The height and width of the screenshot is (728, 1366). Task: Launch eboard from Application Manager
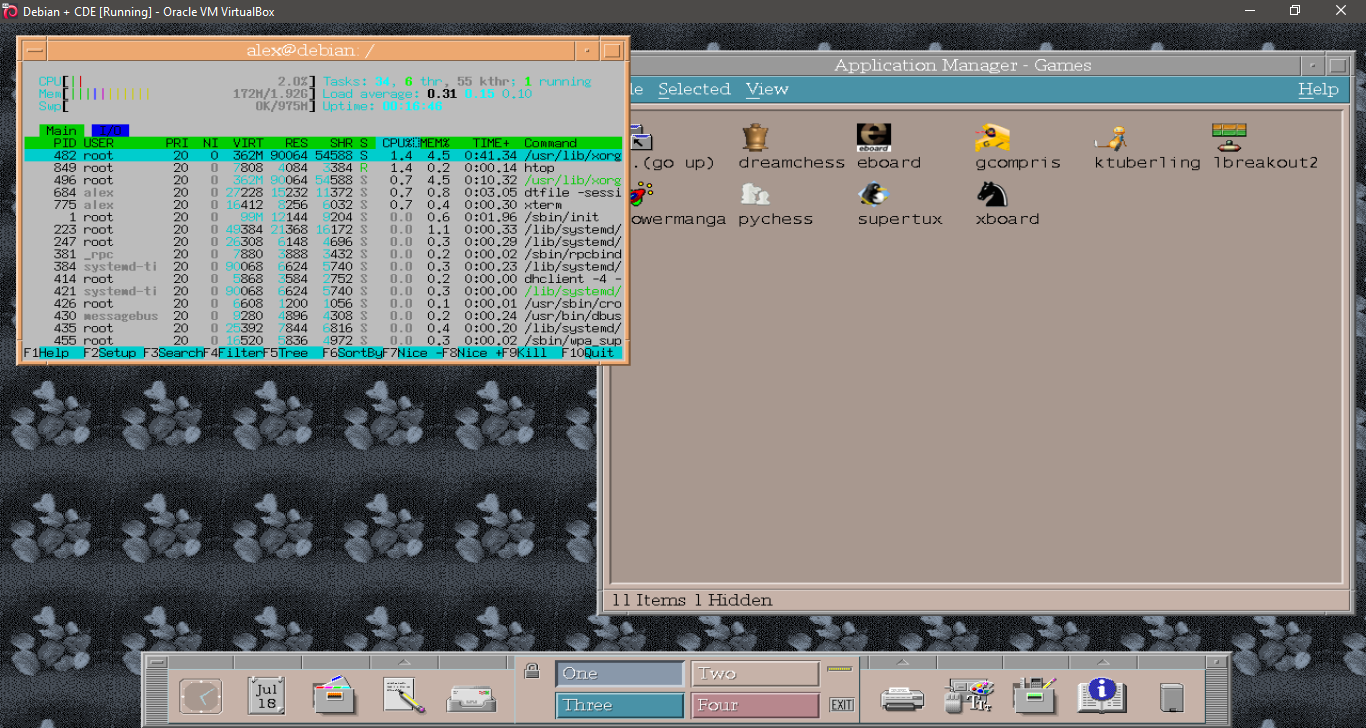[873, 137]
